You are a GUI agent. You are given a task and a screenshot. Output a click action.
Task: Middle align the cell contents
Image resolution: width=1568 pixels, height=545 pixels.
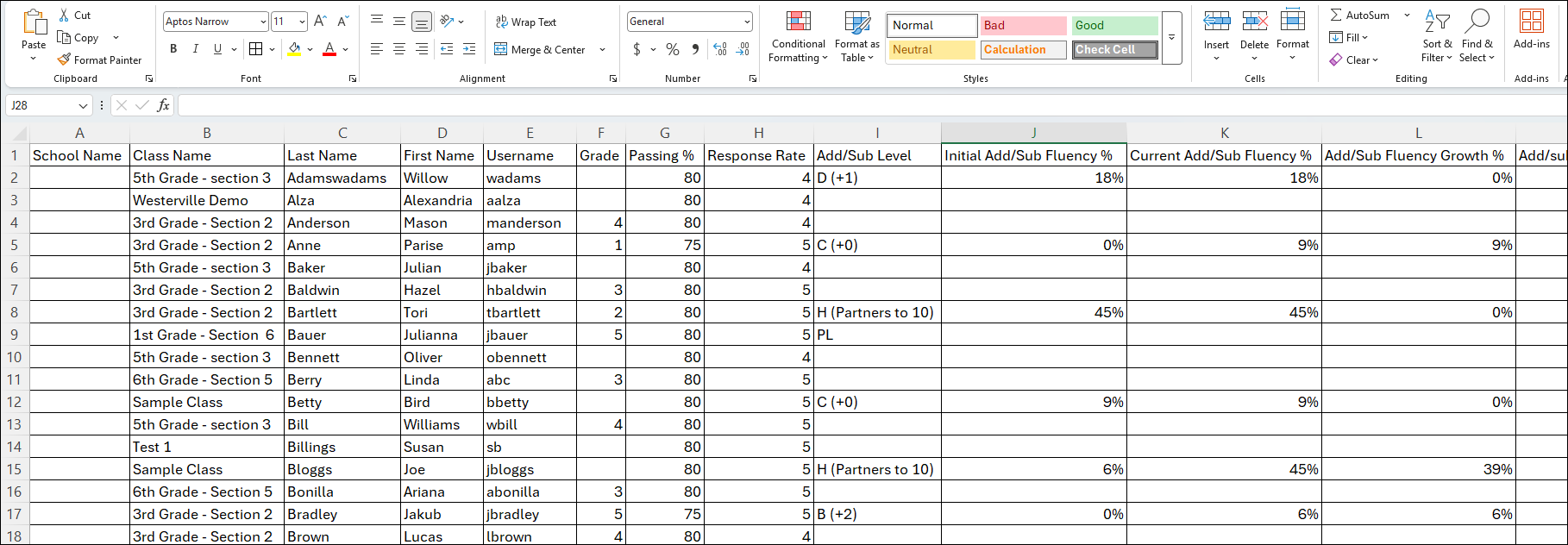(x=399, y=22)
